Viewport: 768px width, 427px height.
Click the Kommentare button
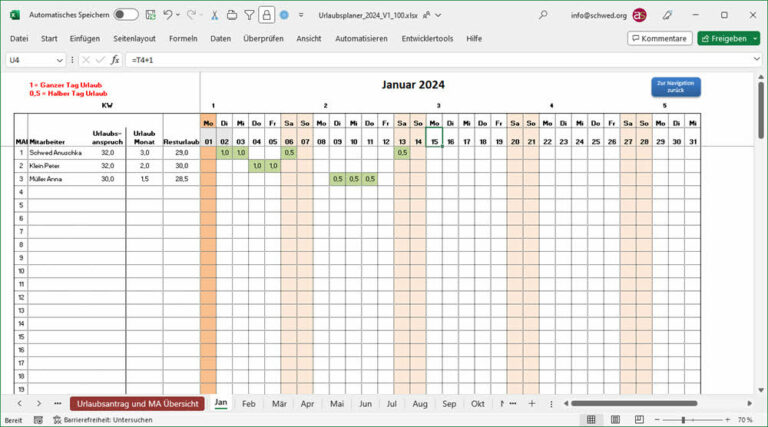click(x=659, y=38)
